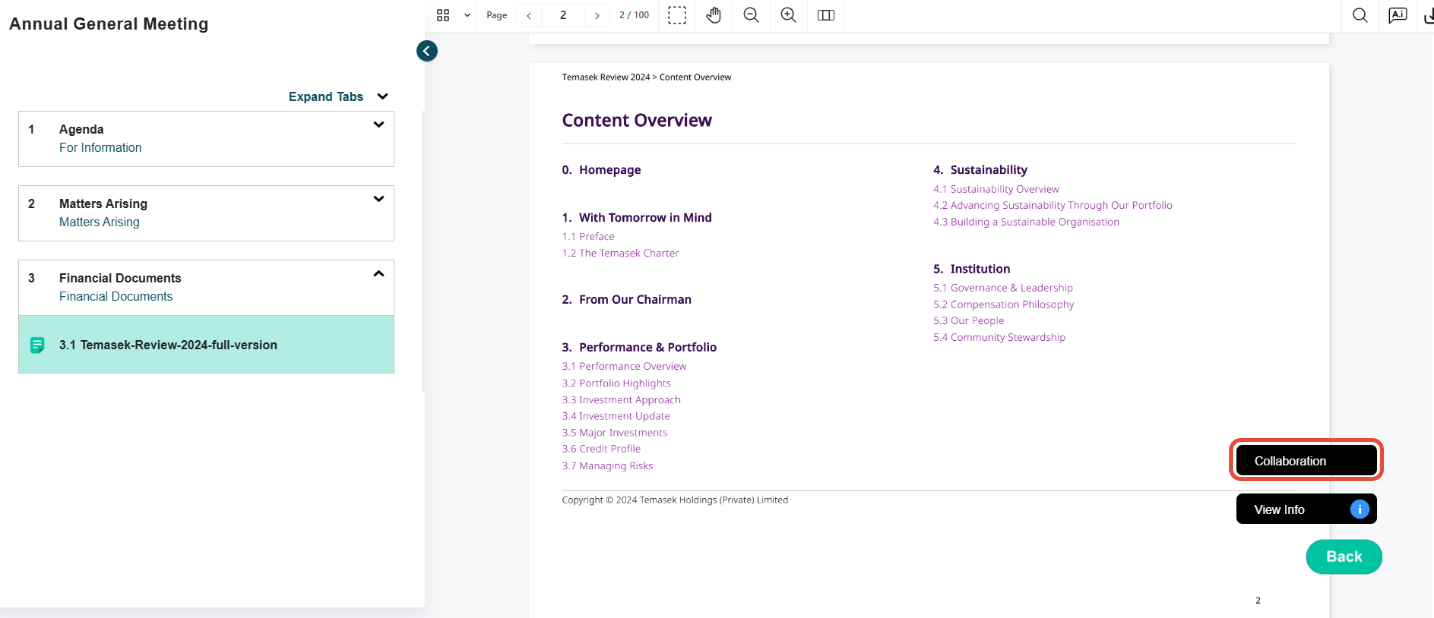Image resolution: width=1434 pixels, height=618 pixels.
Task: Open the 3.6 Credit Profile link
Action: point(601,449)
